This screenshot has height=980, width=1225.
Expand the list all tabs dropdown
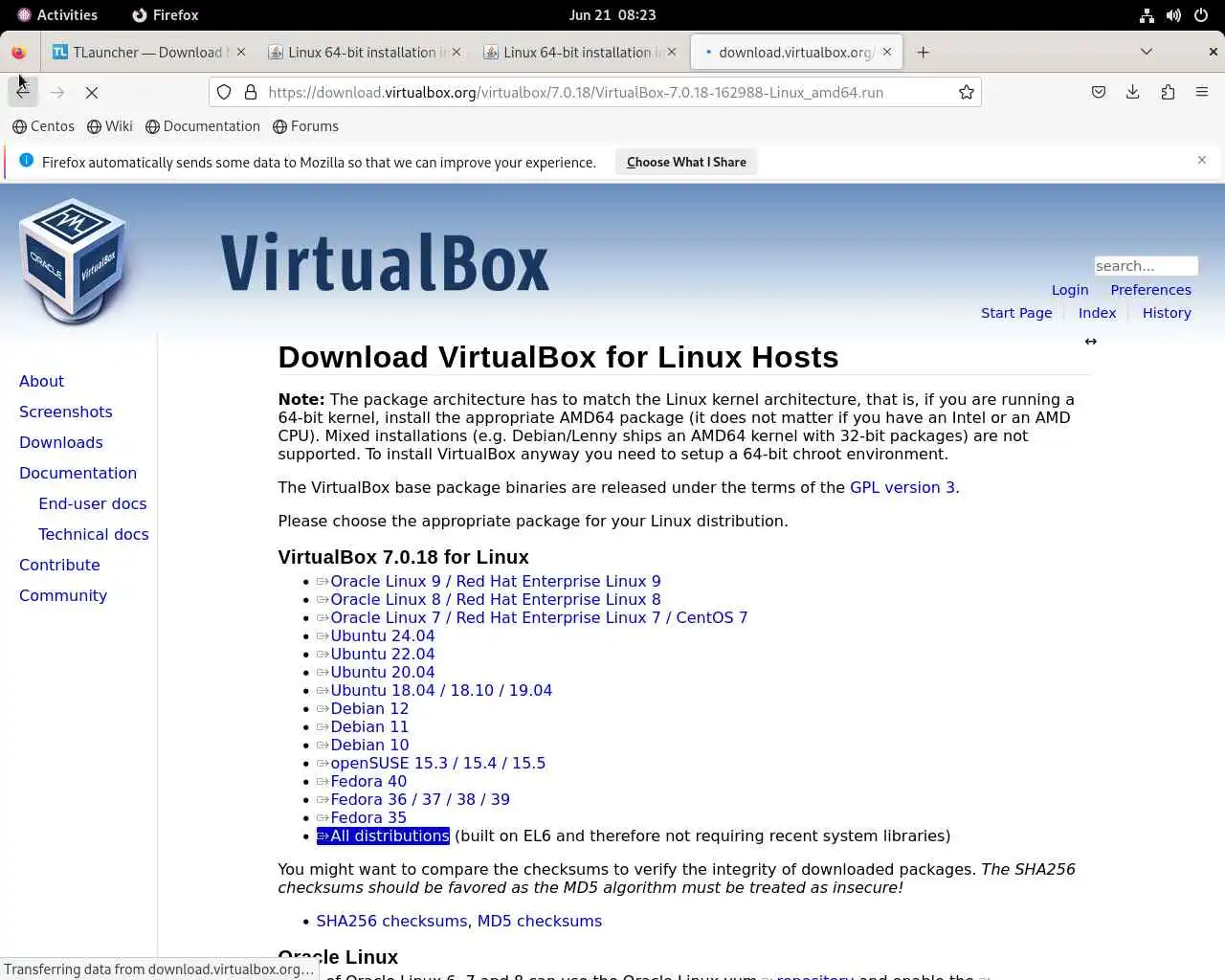coord(1146,52)
